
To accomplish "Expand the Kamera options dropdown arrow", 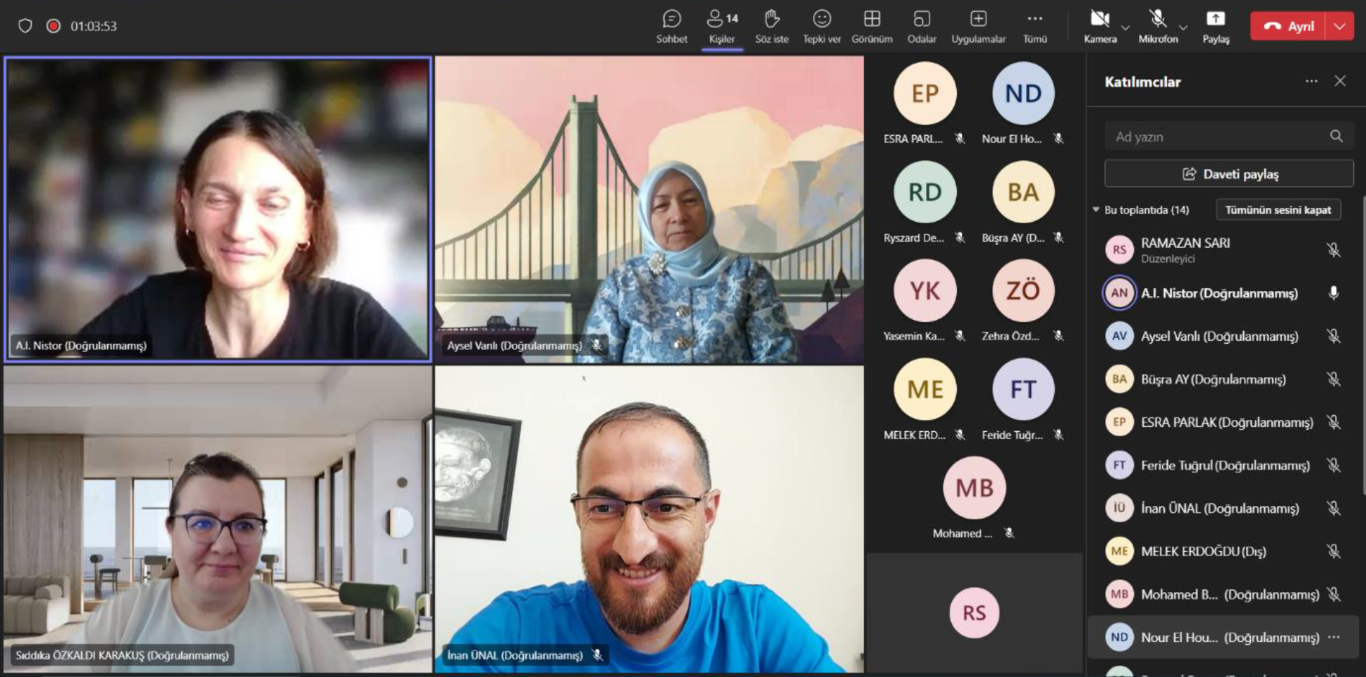I will tap(1125, 27).
